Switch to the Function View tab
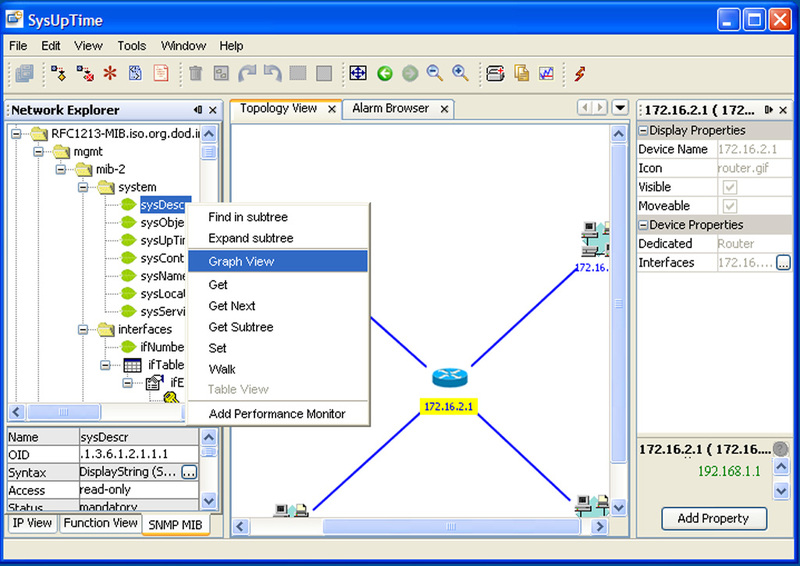Image resolution: width=800 pixels, height=566 pixels. 100,523
